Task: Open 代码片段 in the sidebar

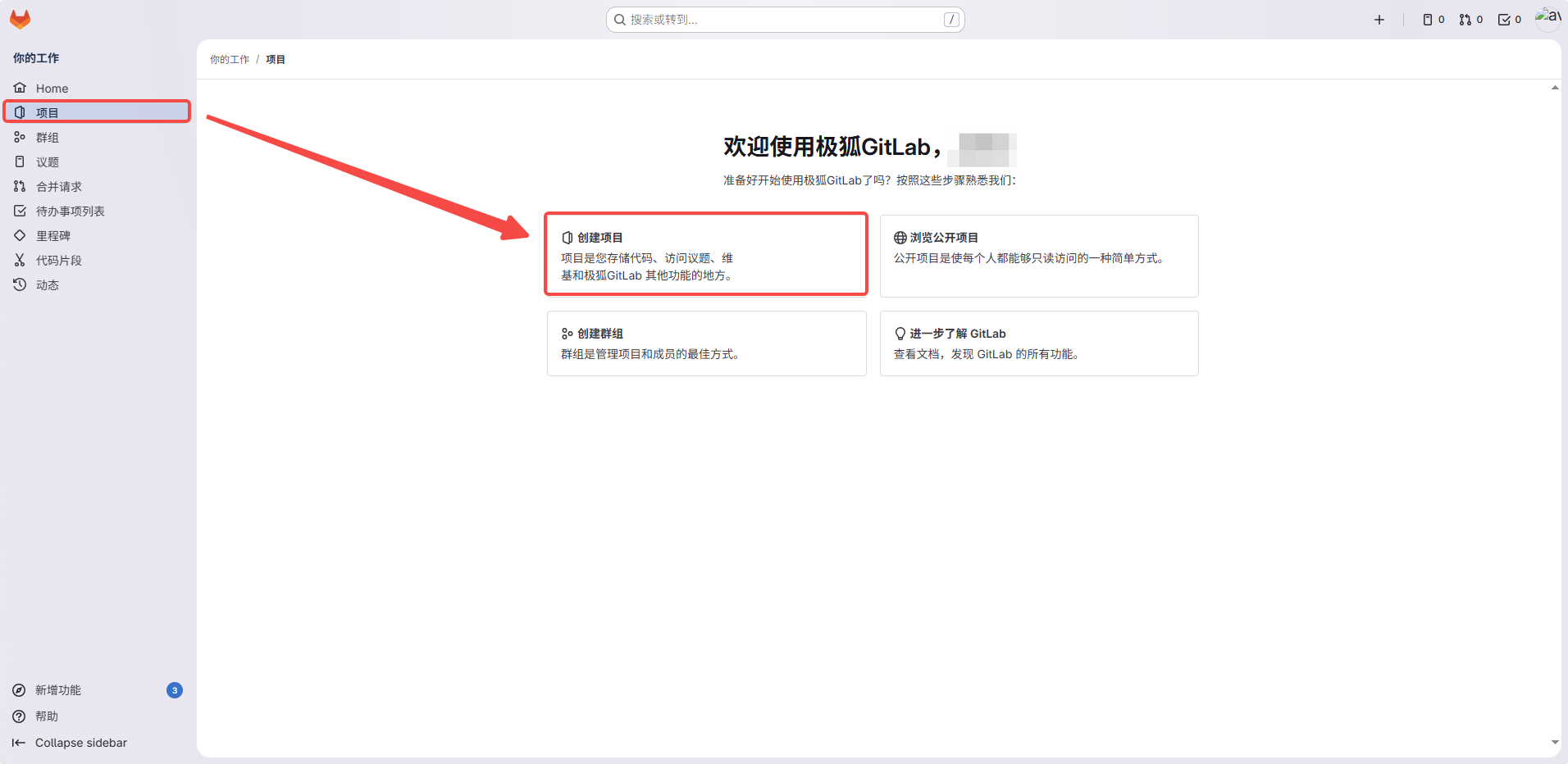Action: [59, 261]
